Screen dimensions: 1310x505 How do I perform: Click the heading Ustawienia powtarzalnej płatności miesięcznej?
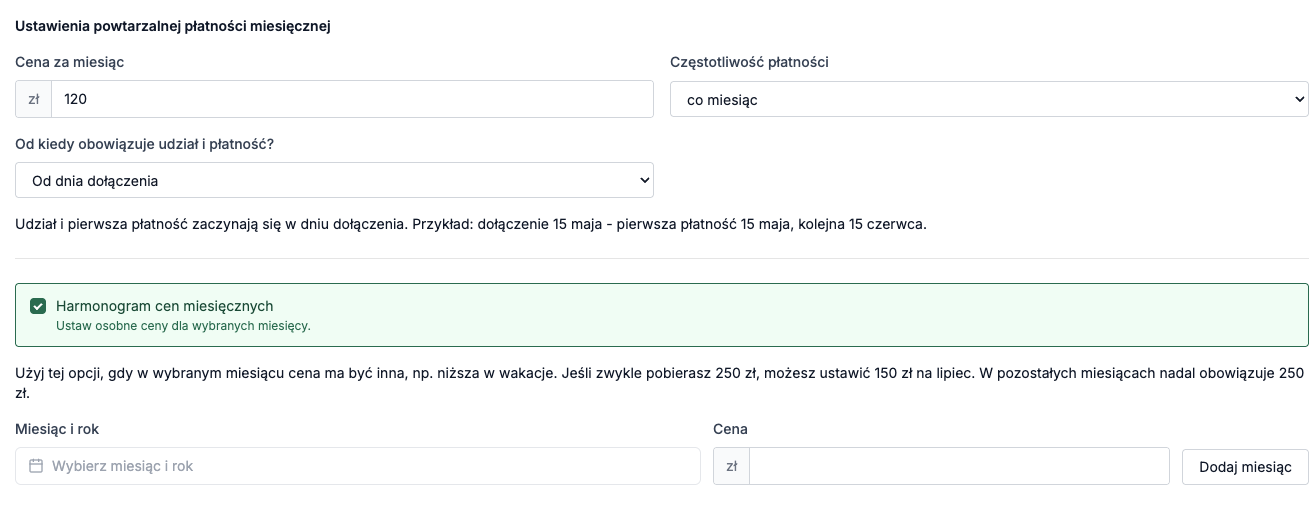click(173, 26)
